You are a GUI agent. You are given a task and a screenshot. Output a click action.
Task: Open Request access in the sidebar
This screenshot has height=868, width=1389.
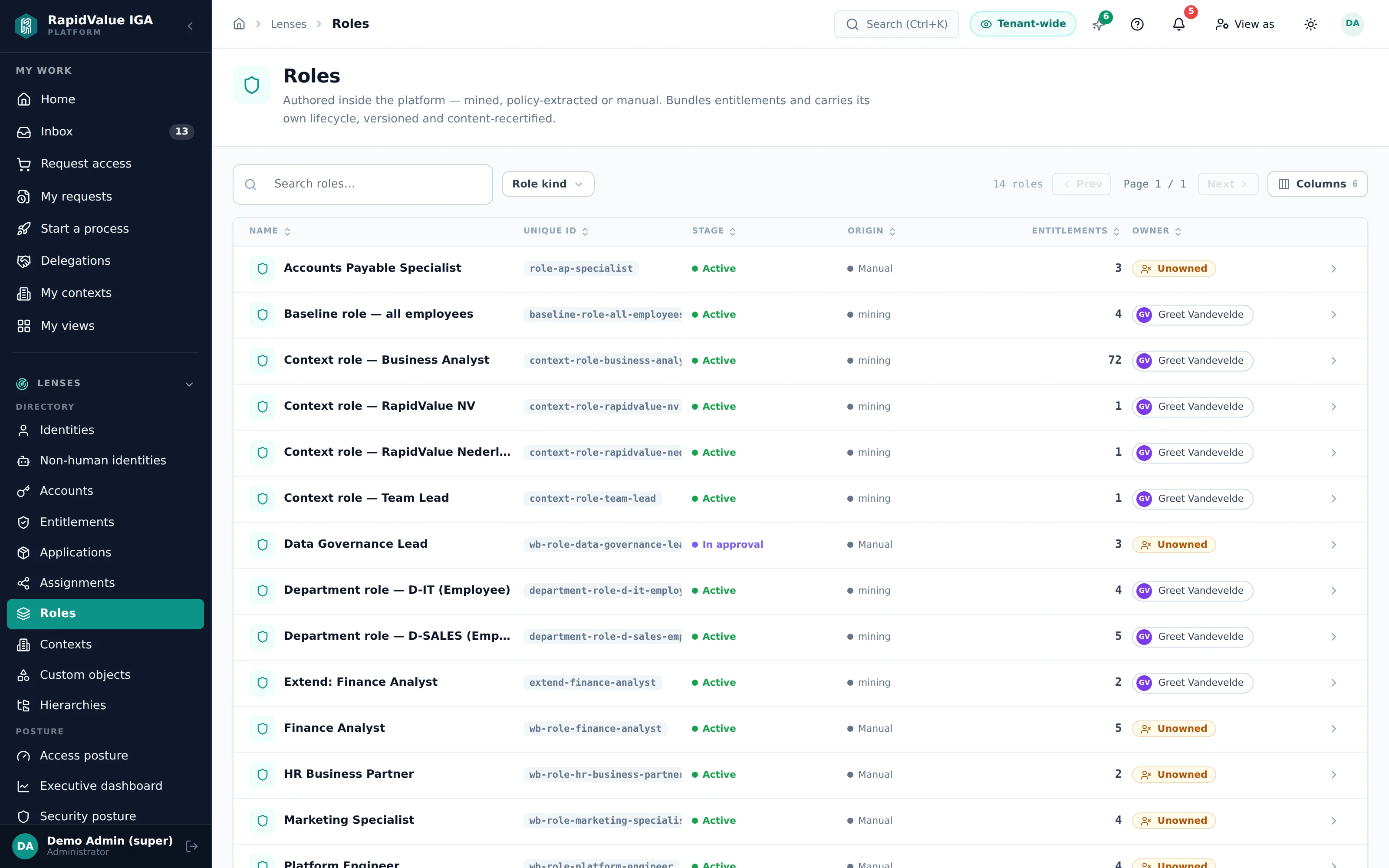pos(105,164)
